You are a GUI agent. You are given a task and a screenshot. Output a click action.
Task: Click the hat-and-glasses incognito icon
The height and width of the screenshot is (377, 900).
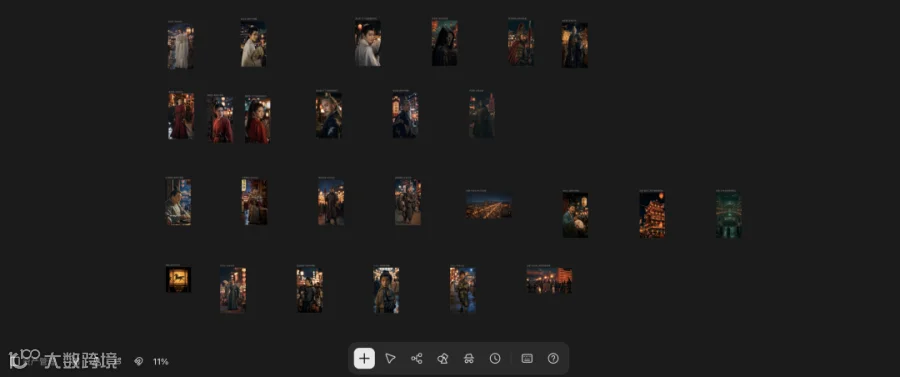pyautogui.click(x=469, y=359)
